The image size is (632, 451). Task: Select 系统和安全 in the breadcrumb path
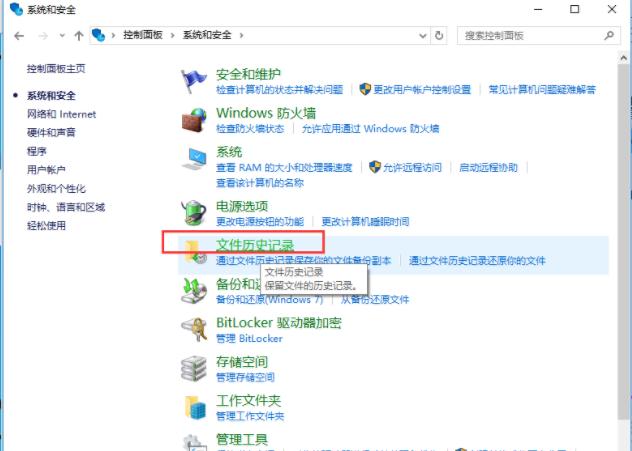pos(207,35)
